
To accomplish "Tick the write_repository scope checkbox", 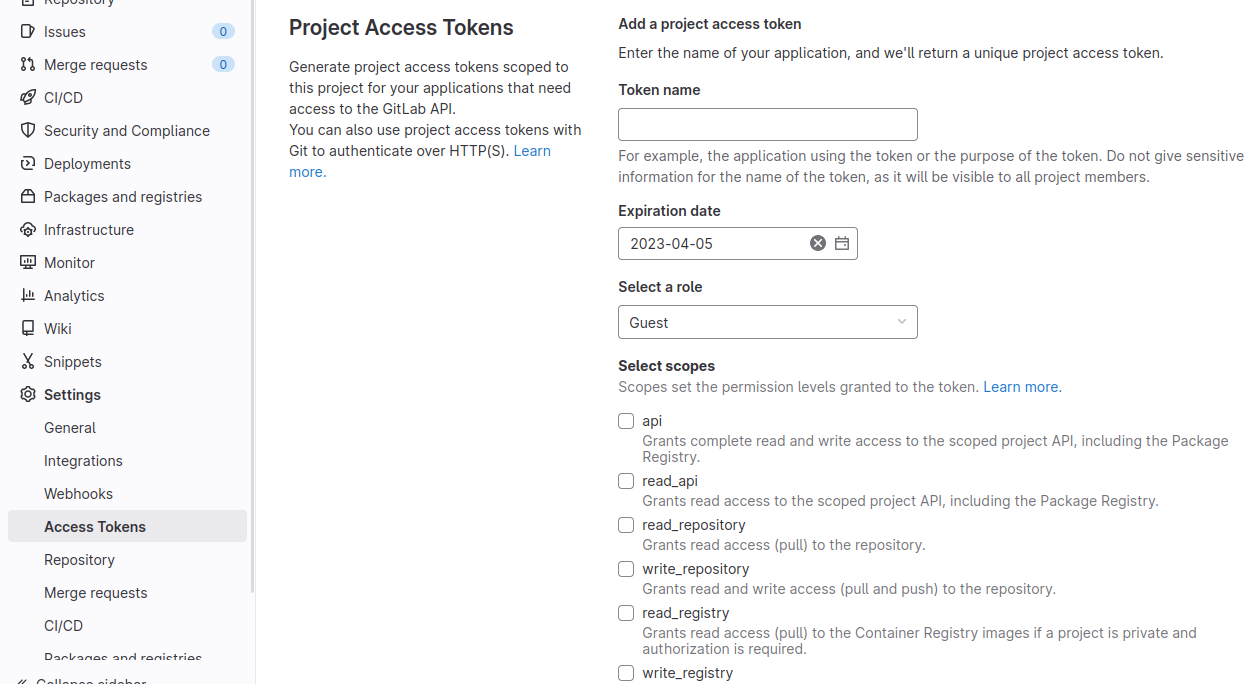I will click(626, 569).
